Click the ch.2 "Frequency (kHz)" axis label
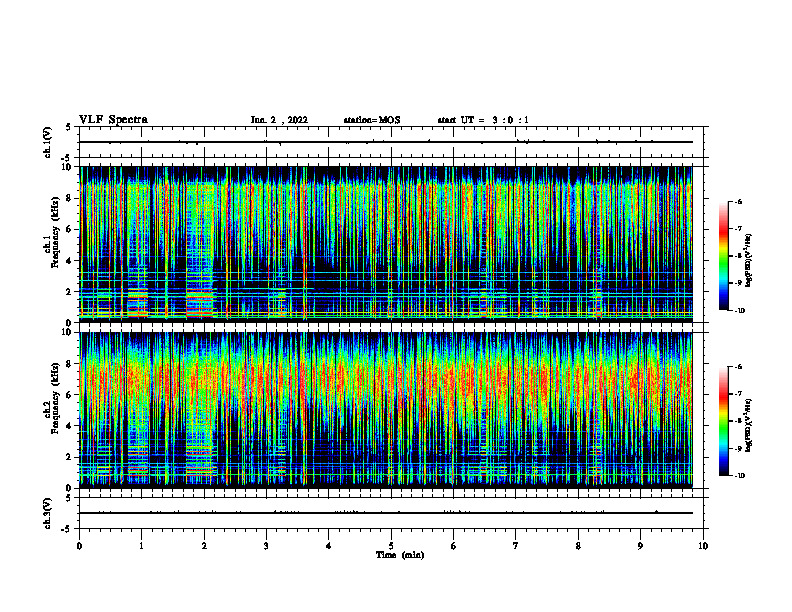Viewport: 792px width, 612px height. pyautogui.click(x=55, y=398)
